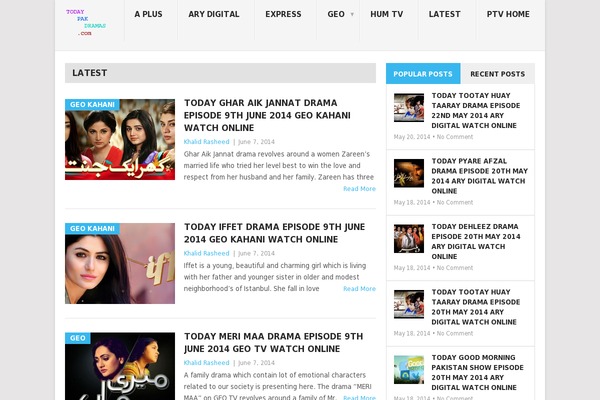Click Read More for Iffet post
Image resolution: width=600 pixels, height=400 pixels.
point(359,289)
